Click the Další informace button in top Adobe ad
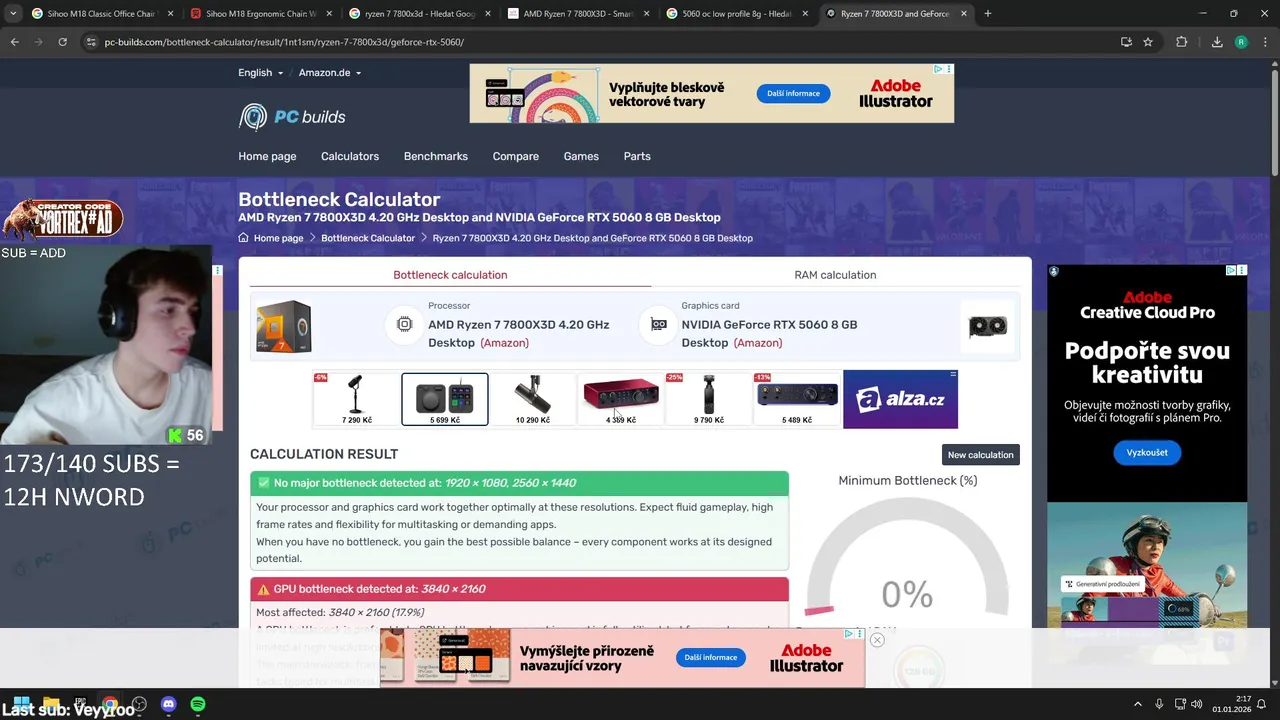 793,93
